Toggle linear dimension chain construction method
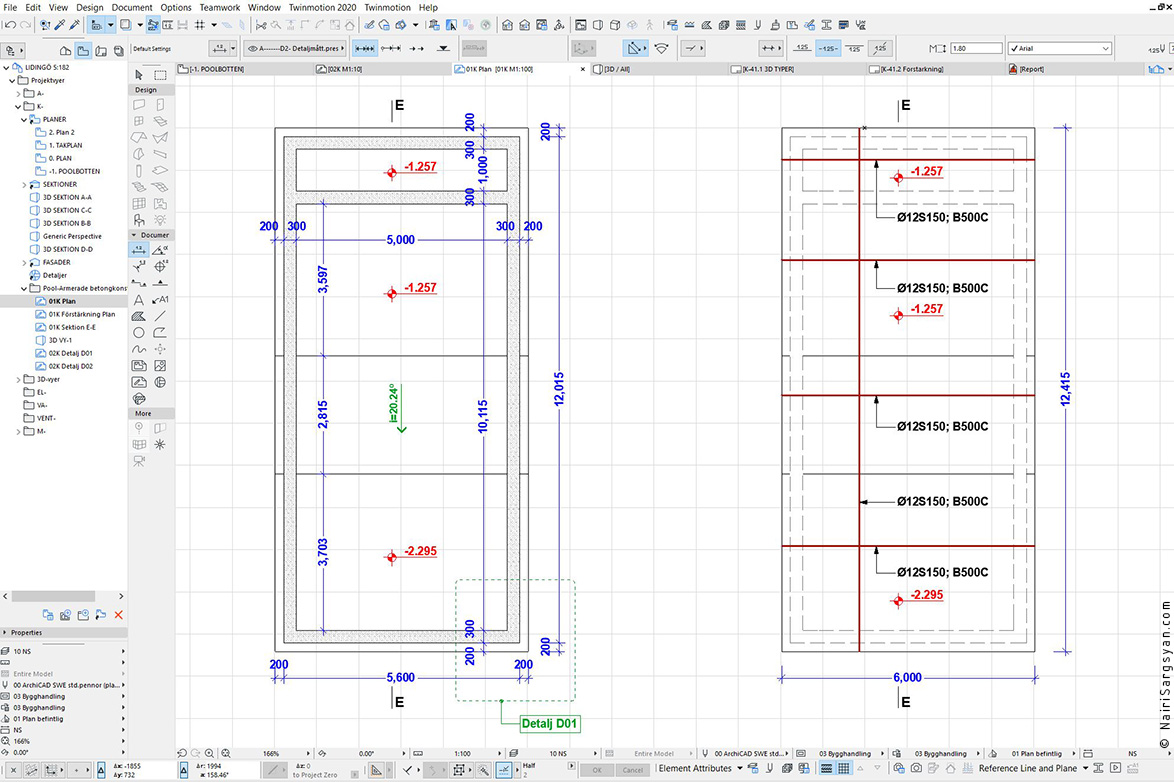This screenshot has width=1174, height=782. (365, 49)
